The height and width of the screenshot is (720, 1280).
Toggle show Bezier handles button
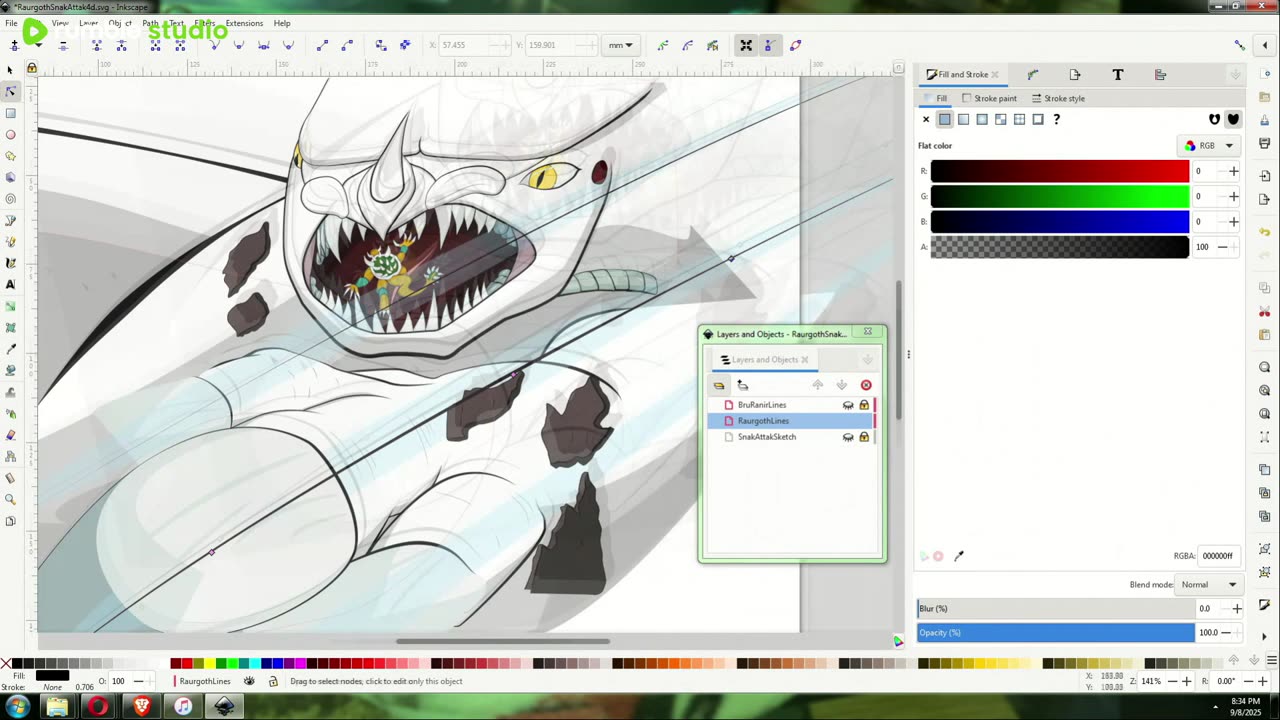coord(769,45)
